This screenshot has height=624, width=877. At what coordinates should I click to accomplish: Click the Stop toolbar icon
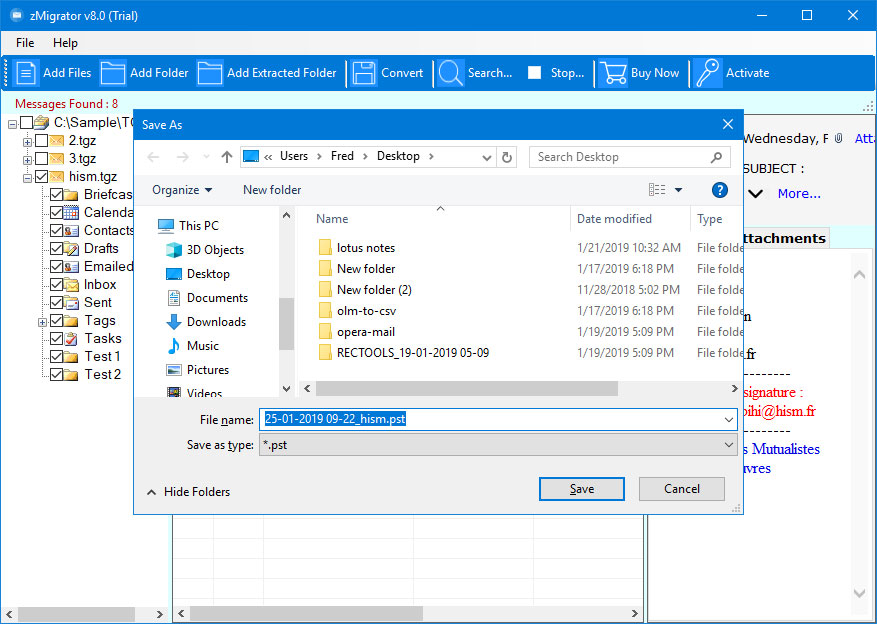point(534,73)
